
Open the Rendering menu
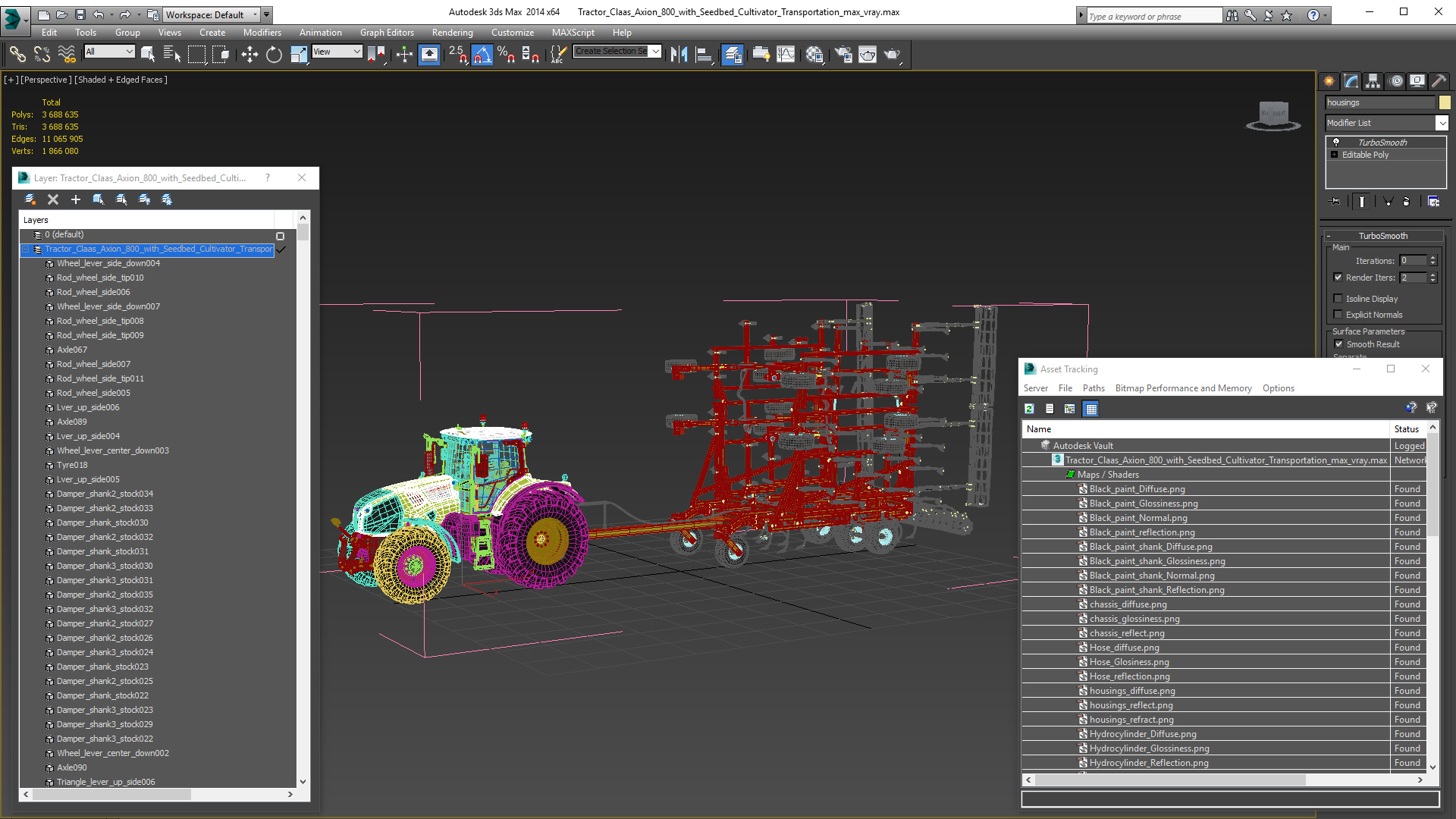(453, 33)
